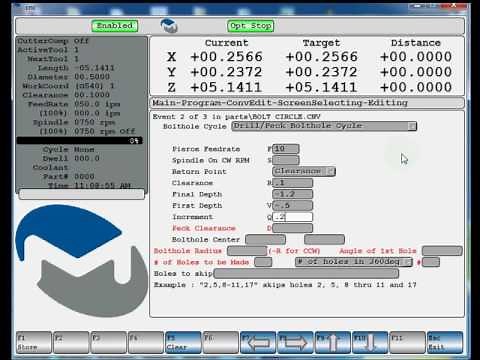
Task: Click the small logo icon in the top bar
Action: (169, 26)
